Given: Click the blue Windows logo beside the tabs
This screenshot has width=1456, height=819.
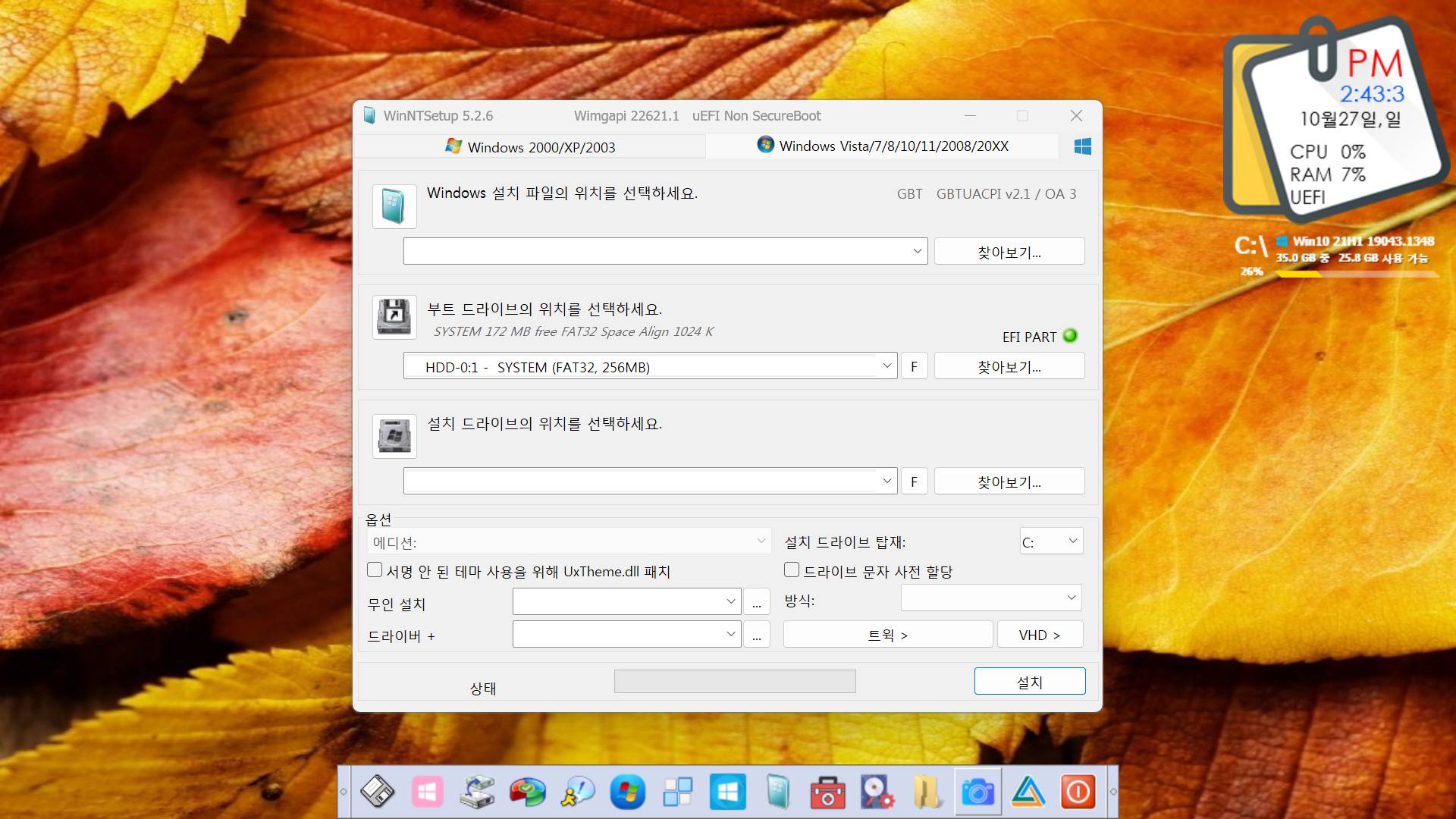Looking at the screenshot, I should tap(1082, 146).
